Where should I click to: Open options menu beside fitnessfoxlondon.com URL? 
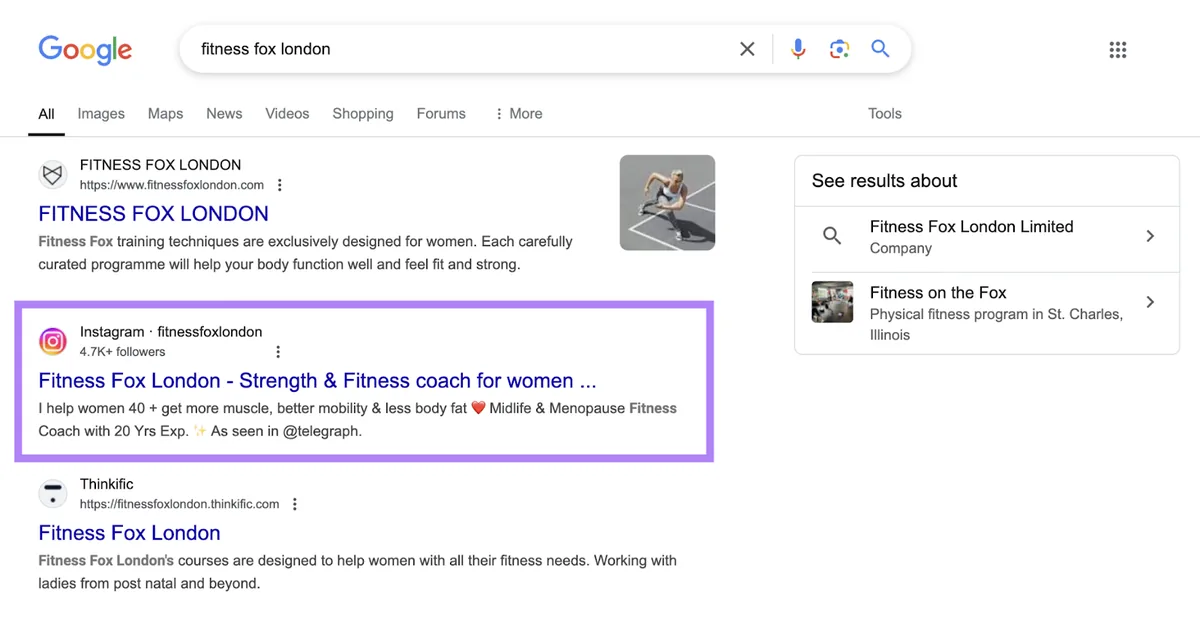[x=280, y=185]
